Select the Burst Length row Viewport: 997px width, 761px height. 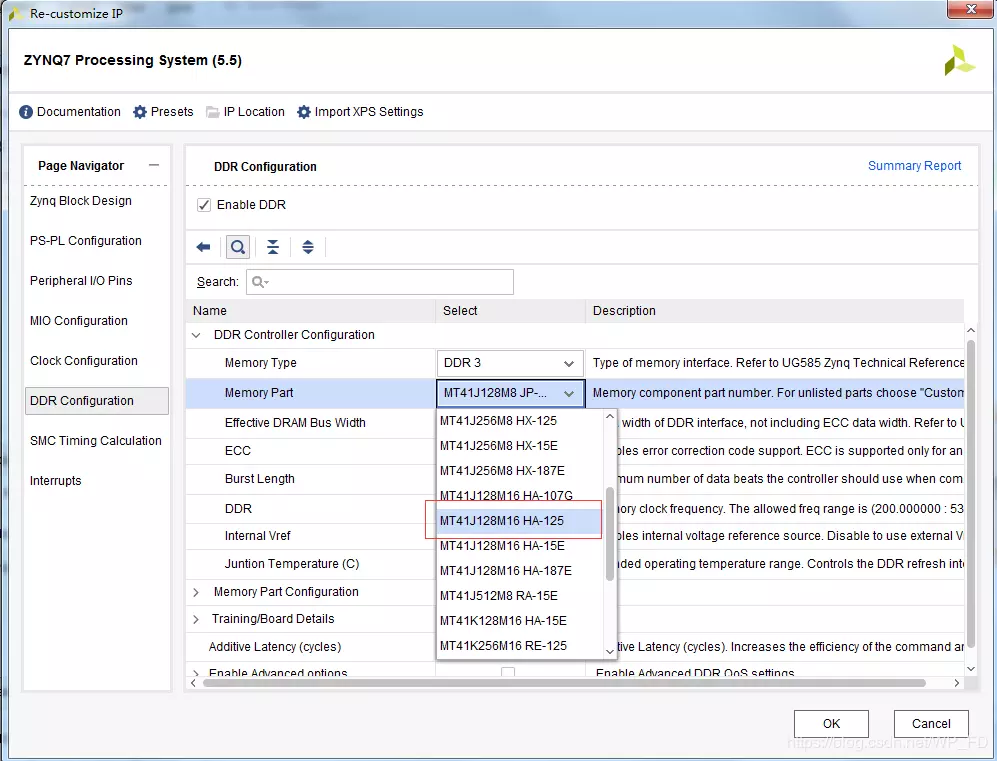click(311, 479)
